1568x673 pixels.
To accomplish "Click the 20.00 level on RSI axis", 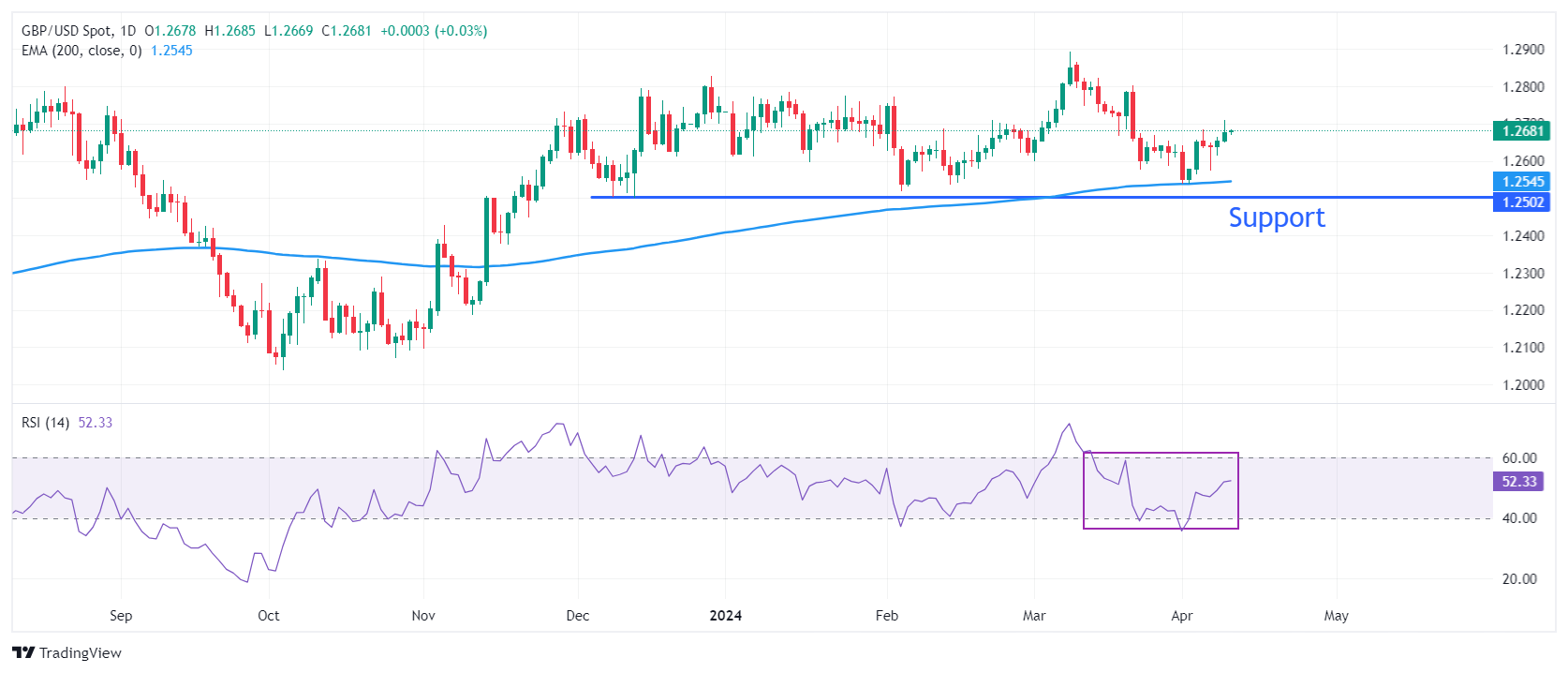I will pyautogui.click(x=1519, y=579).
